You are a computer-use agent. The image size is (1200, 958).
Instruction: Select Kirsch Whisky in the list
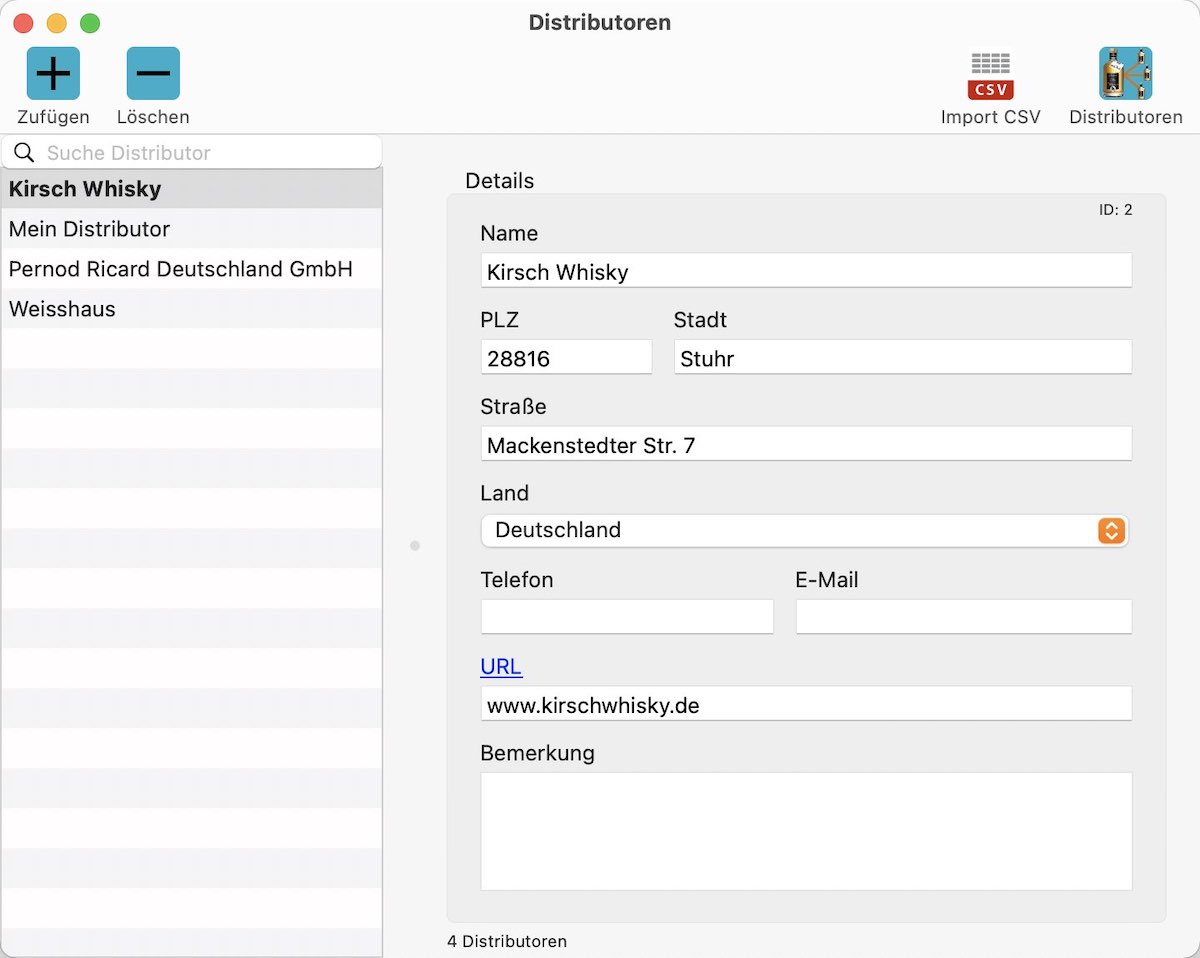[x=191, y=189]
